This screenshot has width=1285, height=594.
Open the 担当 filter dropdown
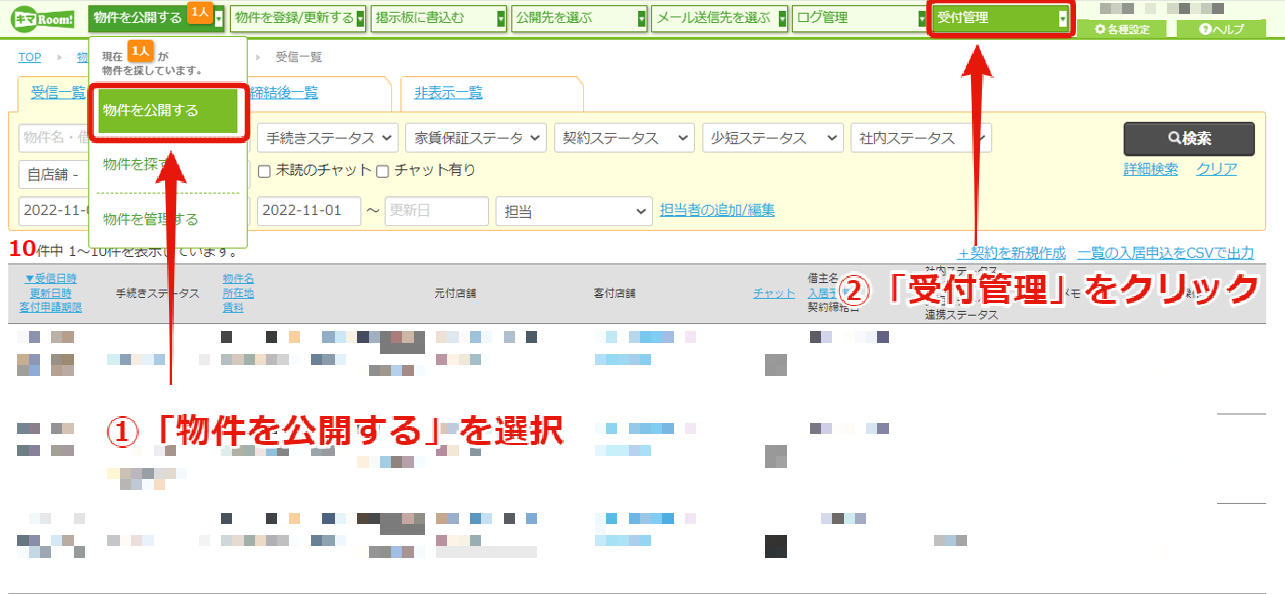(575, 211)
